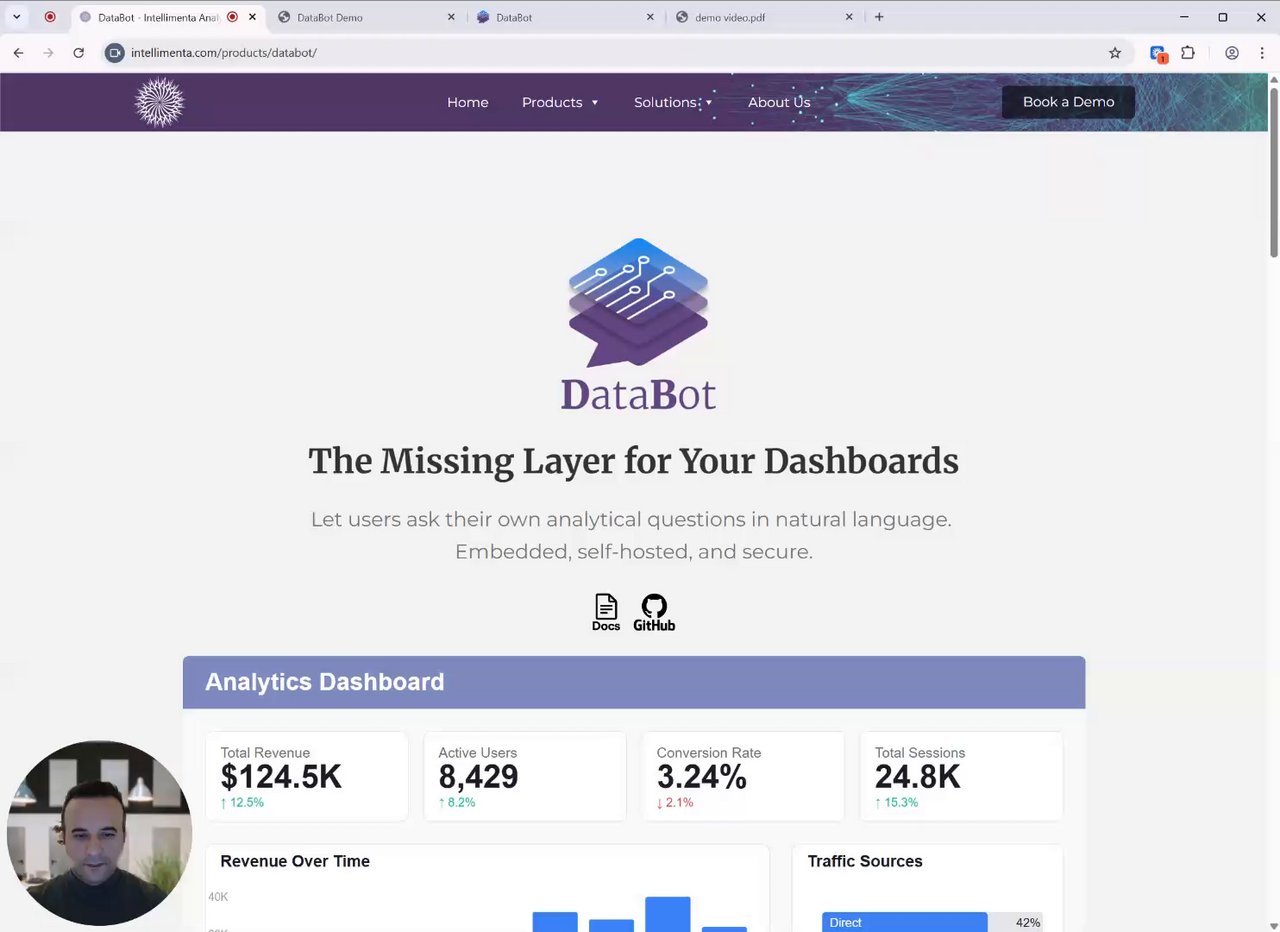Switch to the demo video.pdf tab
1280x932 pixels.
click(765, 17)
